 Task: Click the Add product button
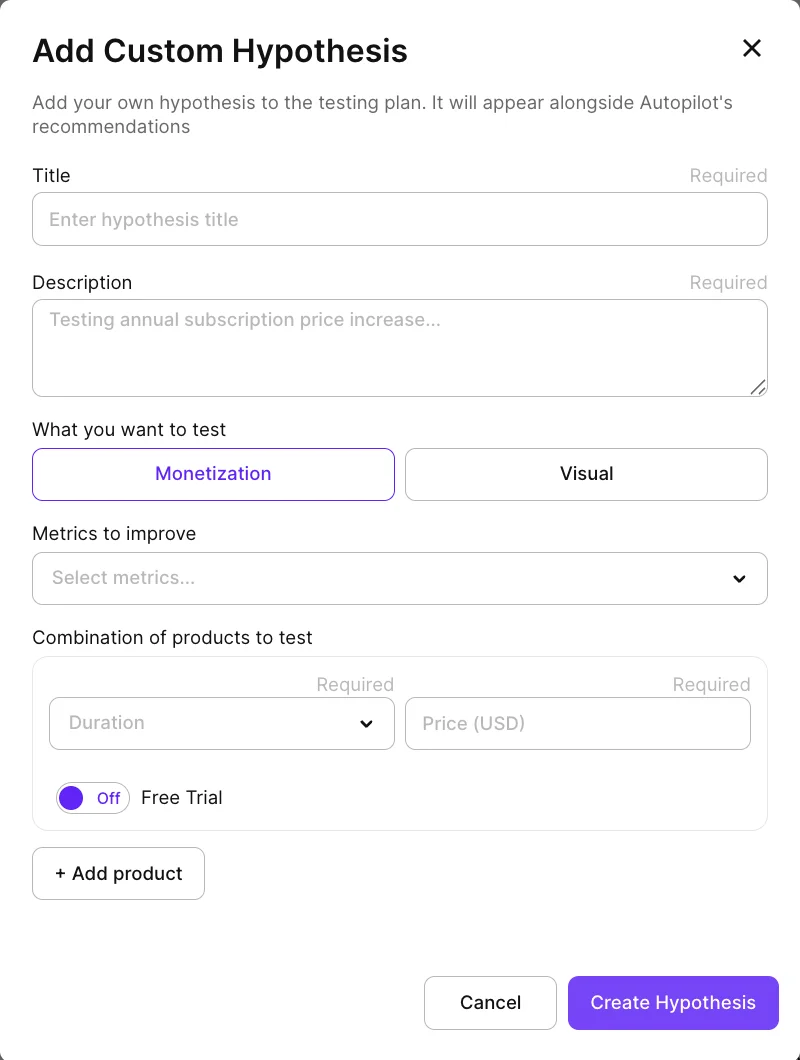click(x=118, y=873)
